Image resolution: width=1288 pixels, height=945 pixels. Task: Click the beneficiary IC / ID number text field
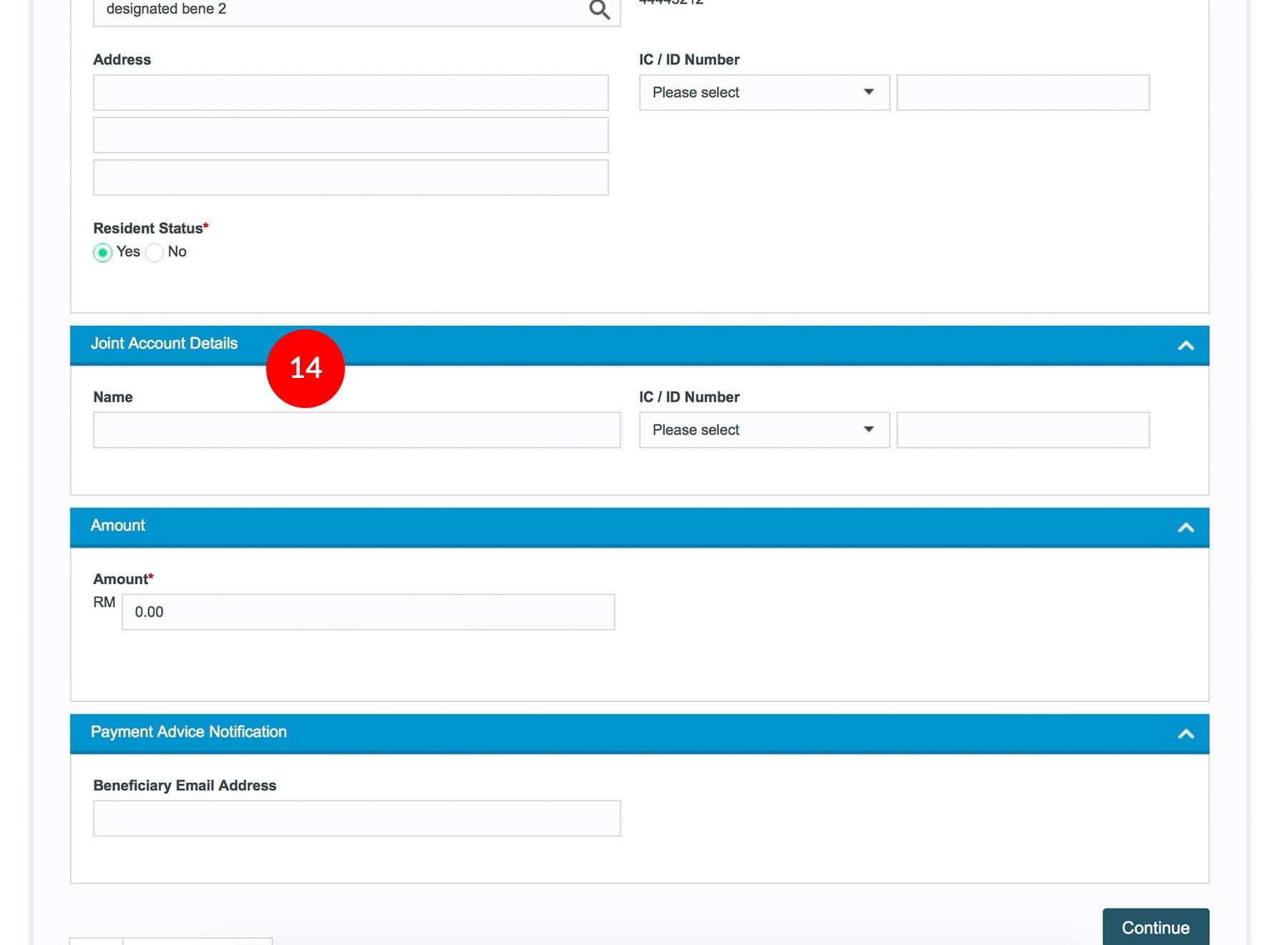(1023, 92)
